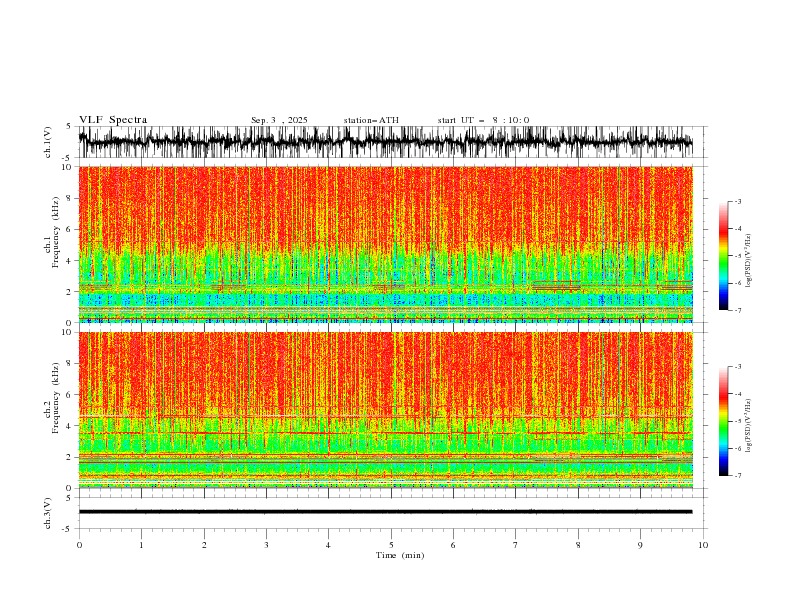
Task: Click the VLF Spectra title text
Action: 113,120
